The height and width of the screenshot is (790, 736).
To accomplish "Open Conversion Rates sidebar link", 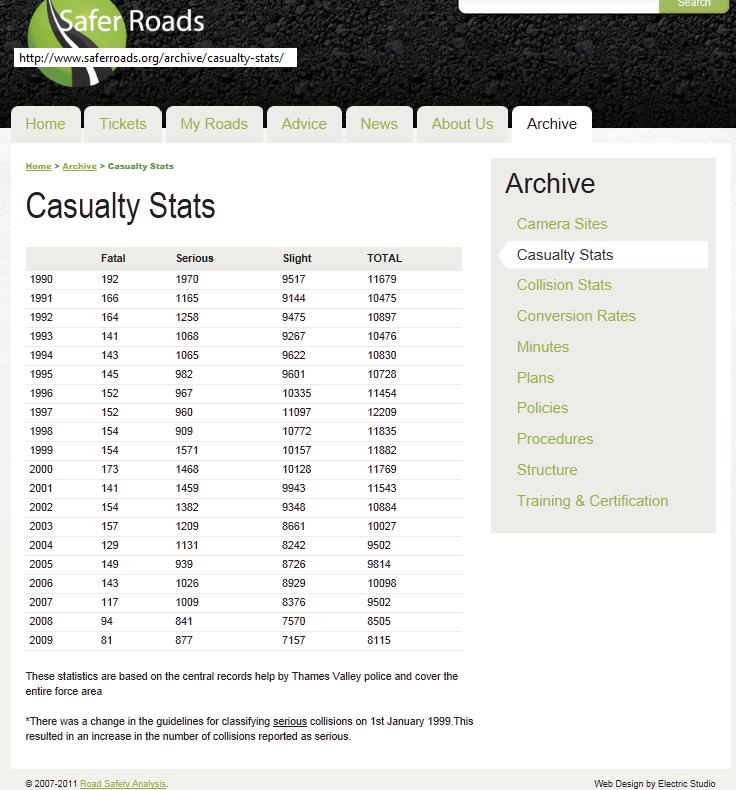I will pos(576,316).
